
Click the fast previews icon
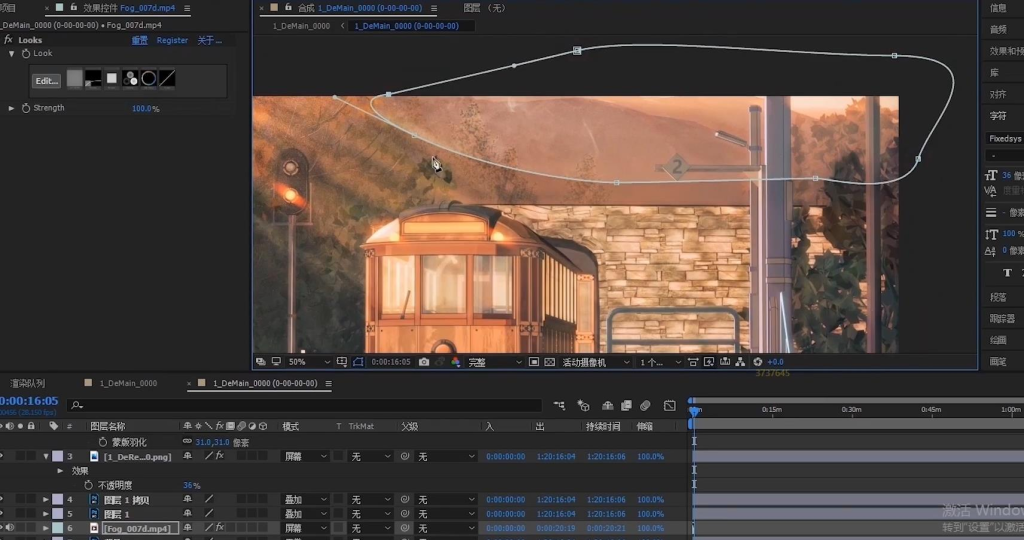coord(709,362)
